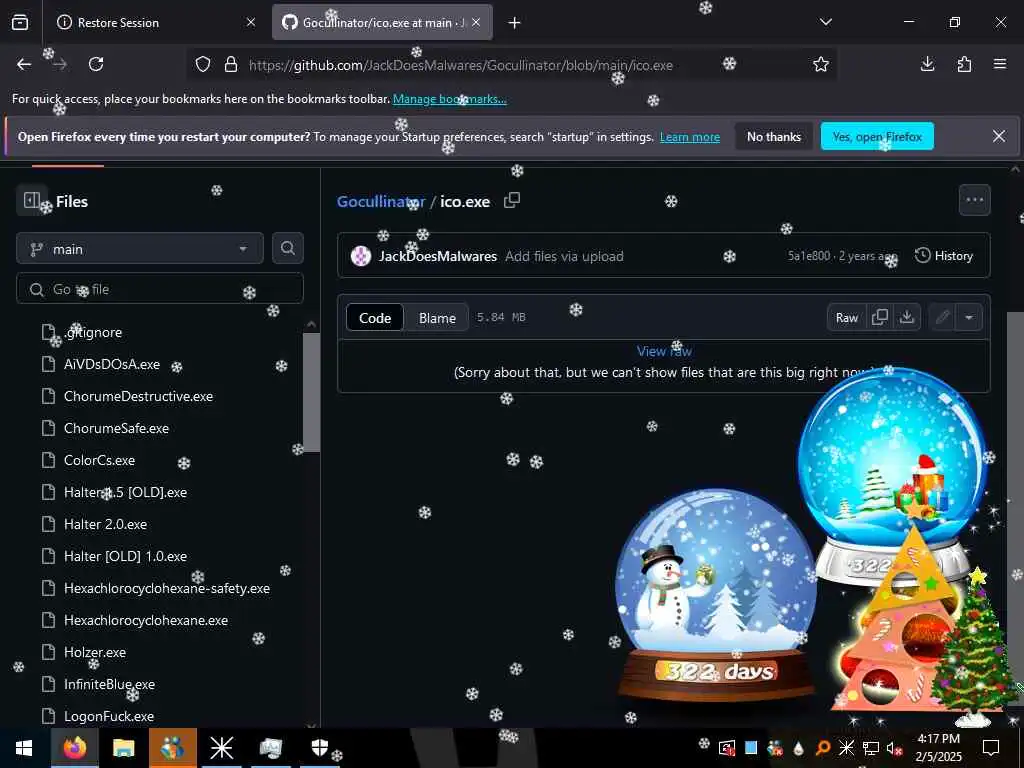The image size is (1024, 768).
Task: Open the notification center icon
Action: (x=991, y=748)
